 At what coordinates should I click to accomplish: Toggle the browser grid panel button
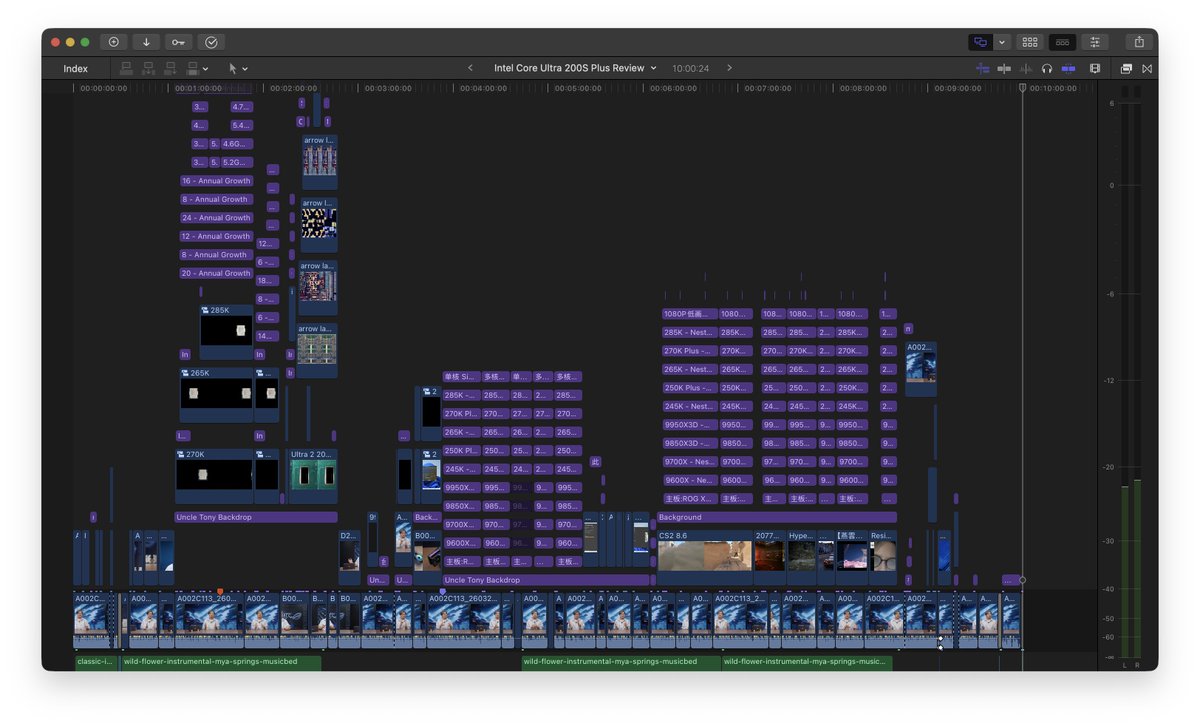click(x=1029, y=42)
